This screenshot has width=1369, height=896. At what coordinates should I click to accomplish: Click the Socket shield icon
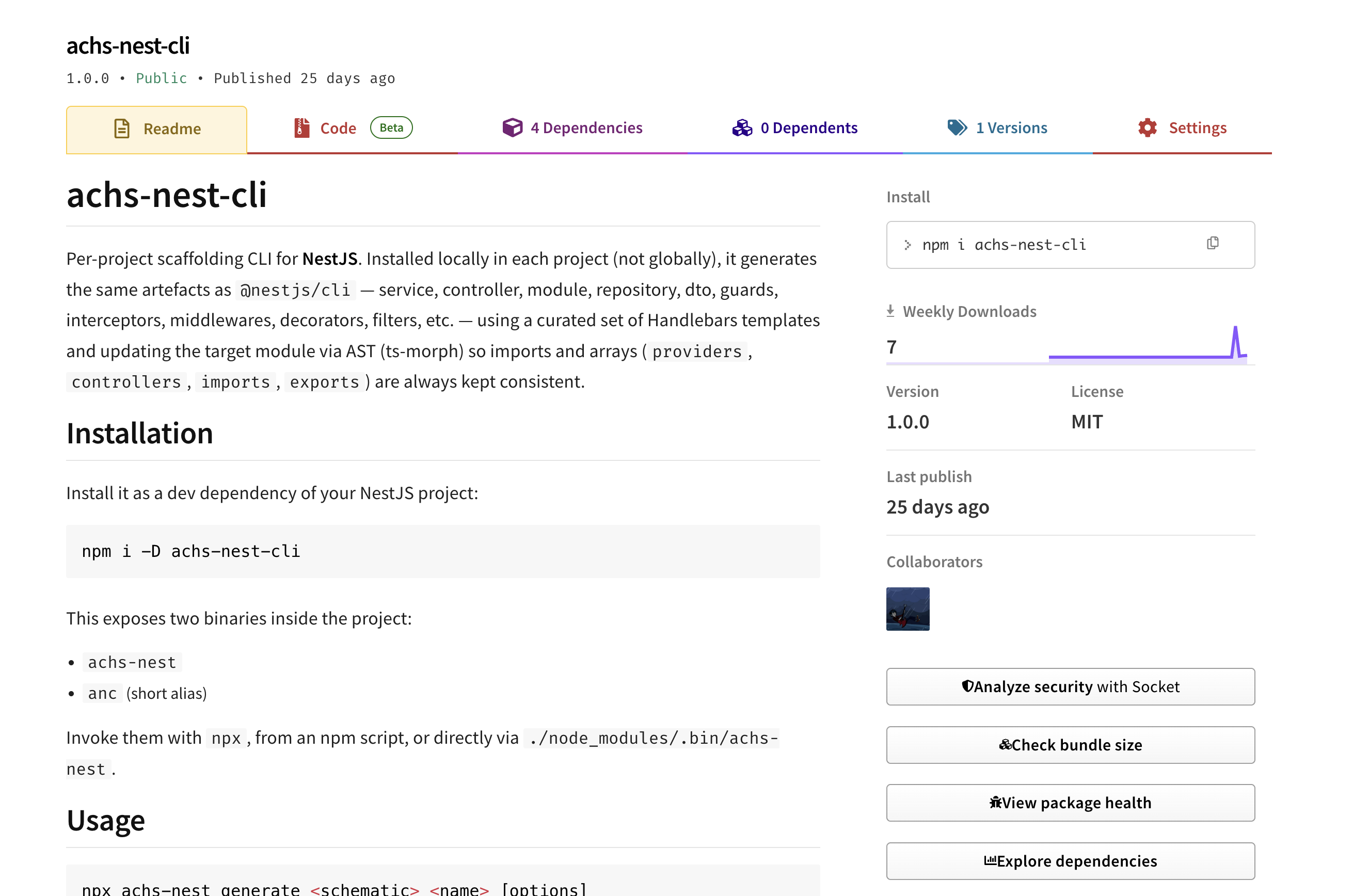(x=967, y=686)
